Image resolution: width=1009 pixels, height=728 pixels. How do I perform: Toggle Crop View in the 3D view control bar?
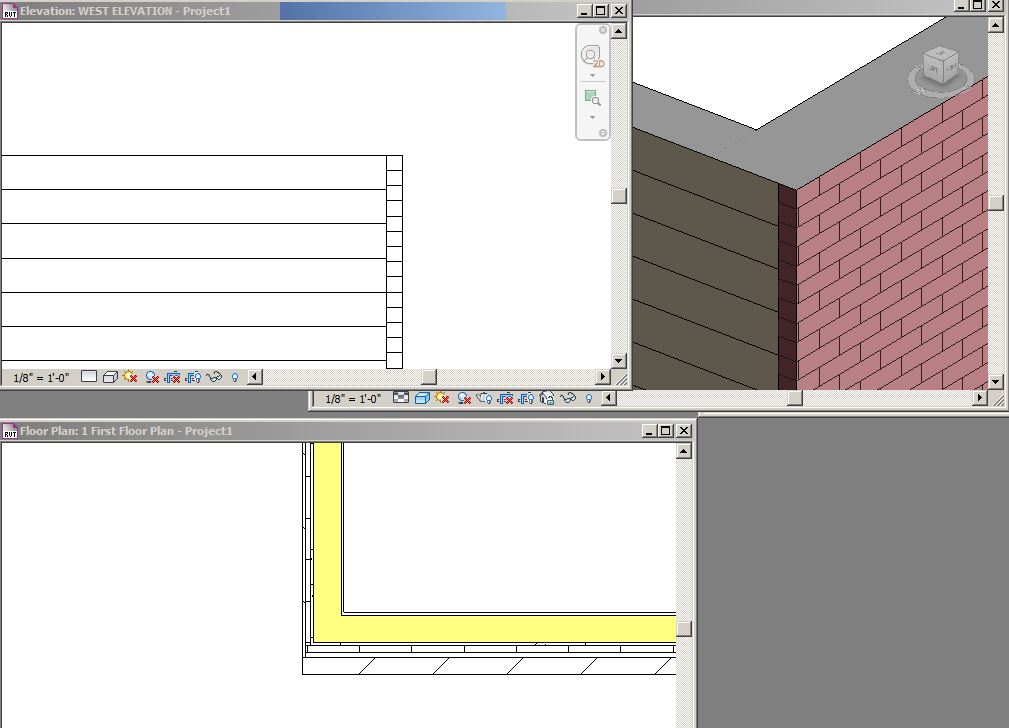(505, 398)
